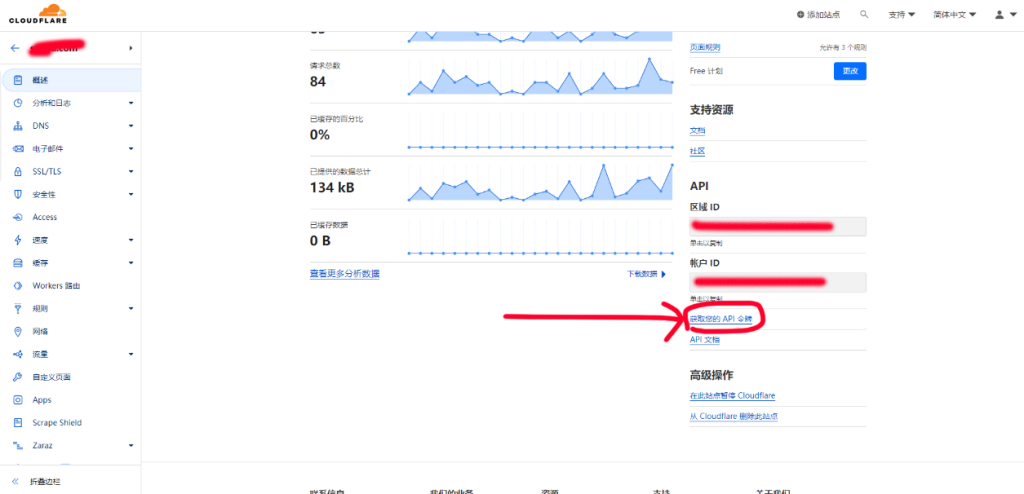The width and height of the screenshot is (1024, 494).
Task: Open the 网络 menu label
Action: coord(40,331)
